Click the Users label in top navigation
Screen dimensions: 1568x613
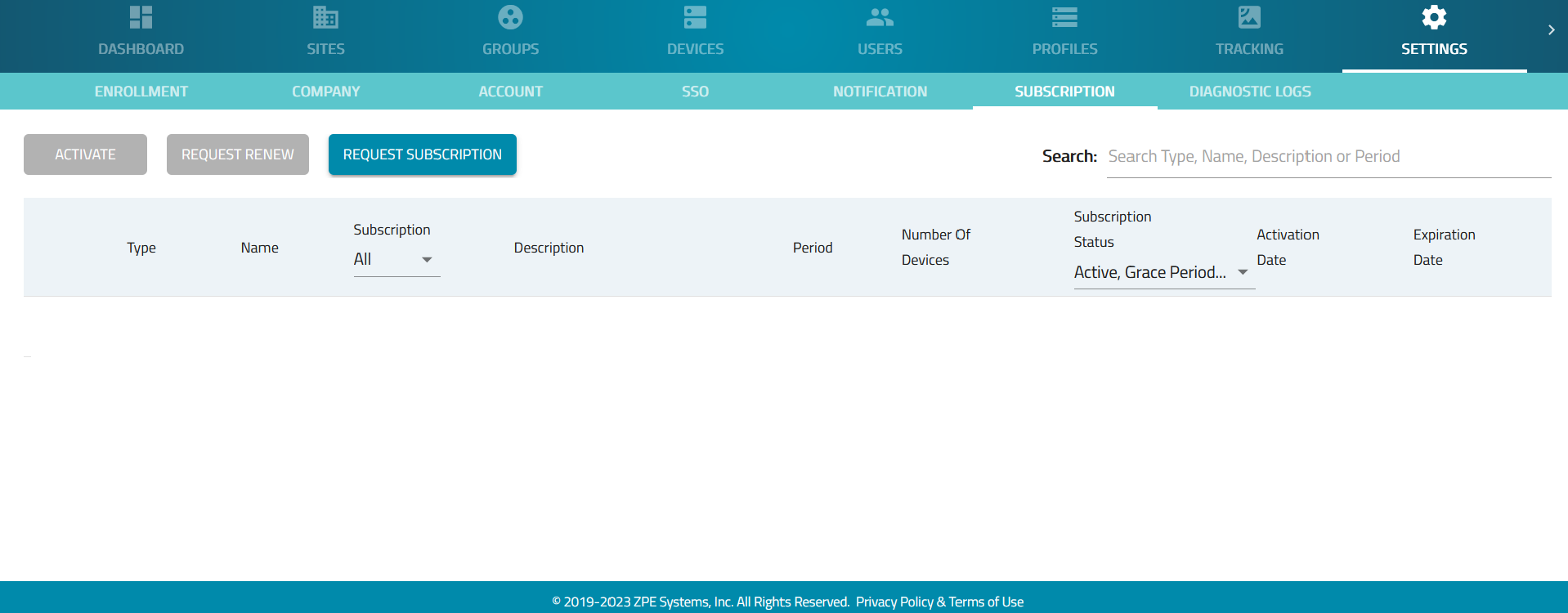pos(880,49)
